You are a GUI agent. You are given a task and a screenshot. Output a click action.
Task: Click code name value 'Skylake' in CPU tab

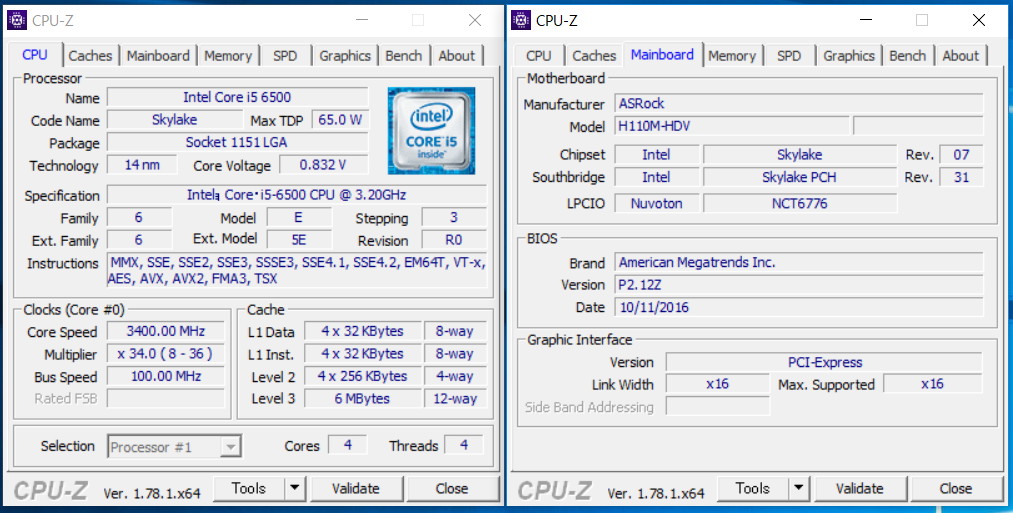point(174,120)
